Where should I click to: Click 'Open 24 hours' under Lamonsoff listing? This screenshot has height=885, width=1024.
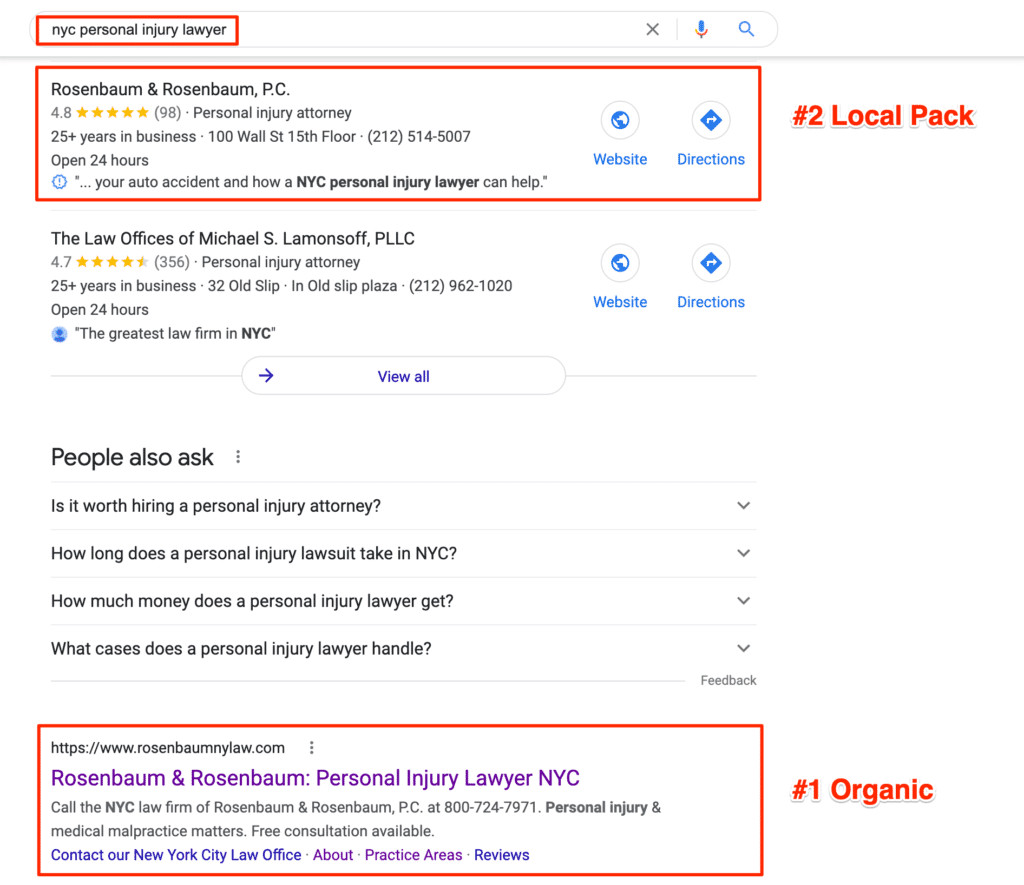point(100,310)
